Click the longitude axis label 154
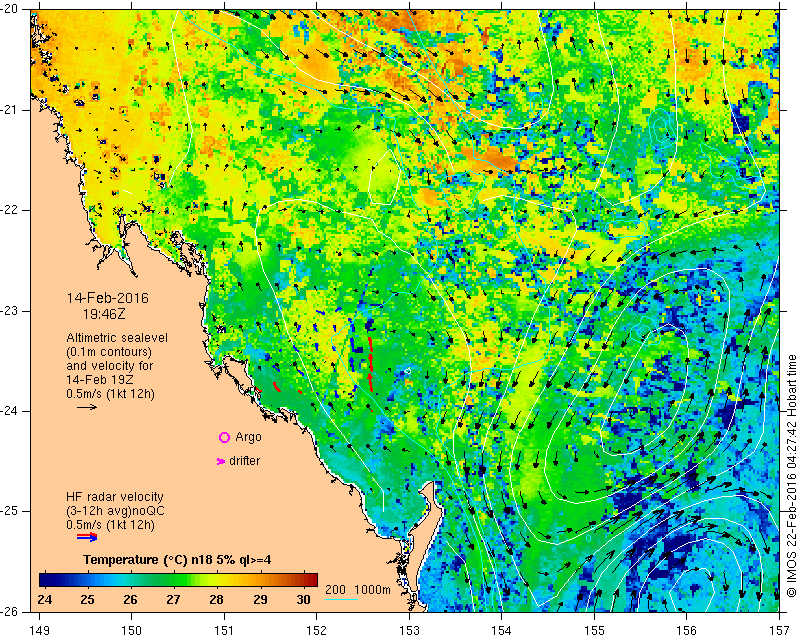The width and height of the screenshot is (800, 640). [502, 631]
